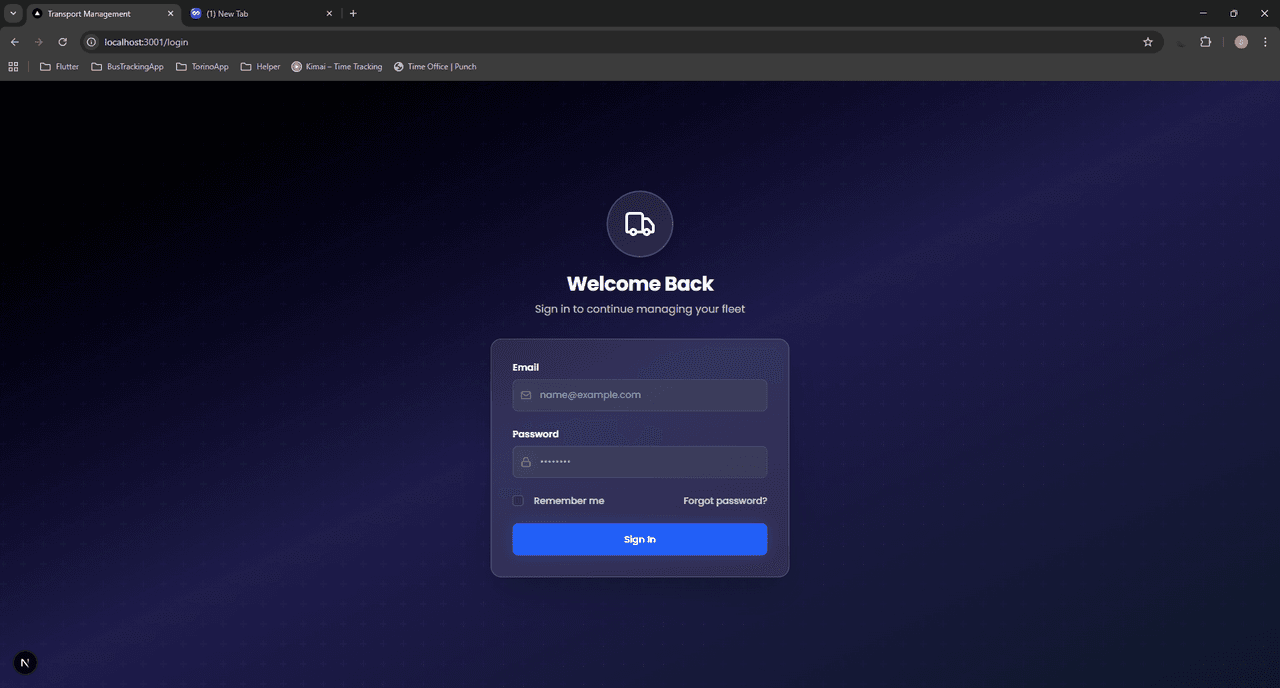Open the BusTrackingApp bookmarks folder
The width and height of the screenshot is (1280, 688).
pos(127,67)
